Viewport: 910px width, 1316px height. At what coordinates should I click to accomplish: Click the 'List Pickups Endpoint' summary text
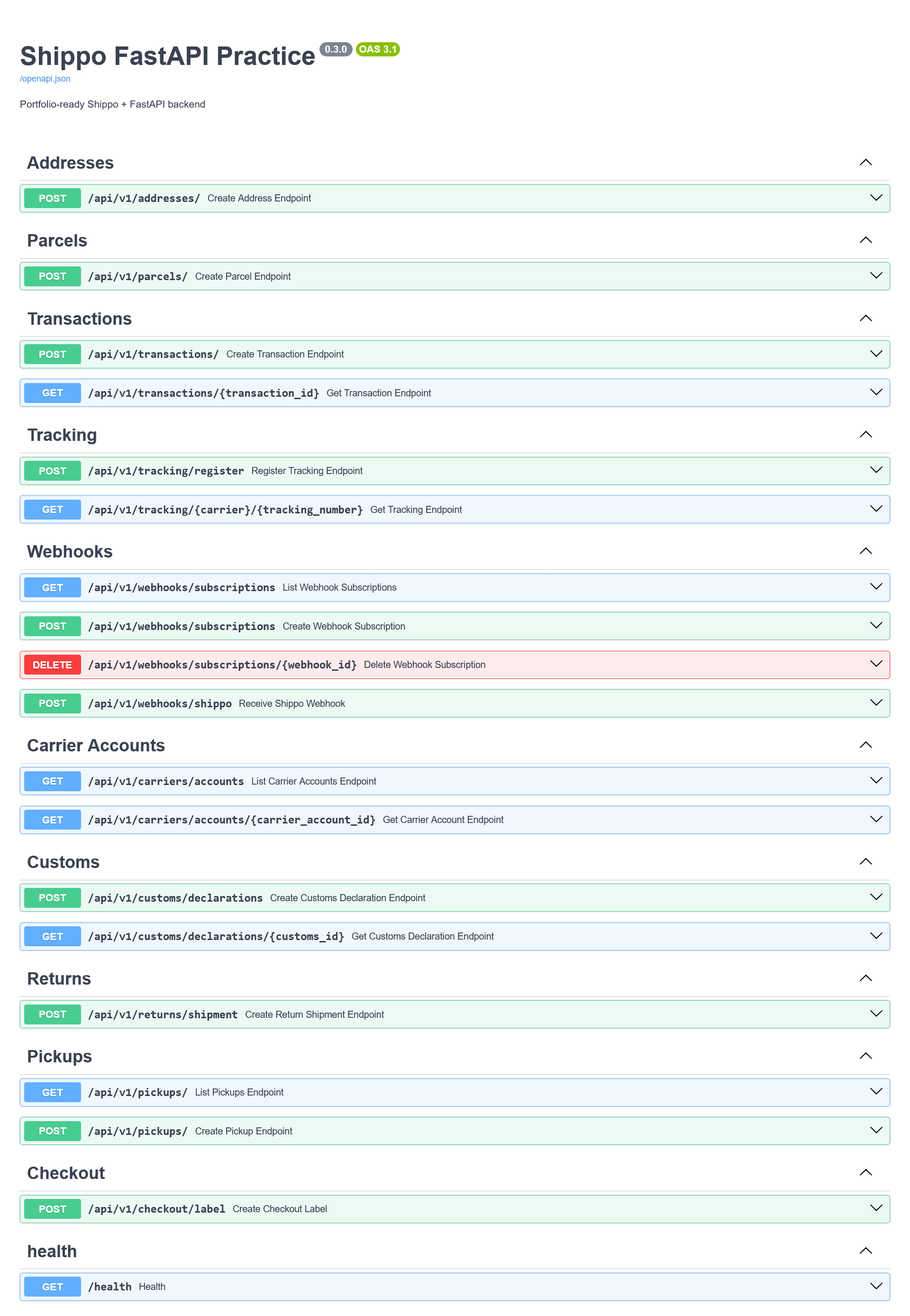[239, 1092]
